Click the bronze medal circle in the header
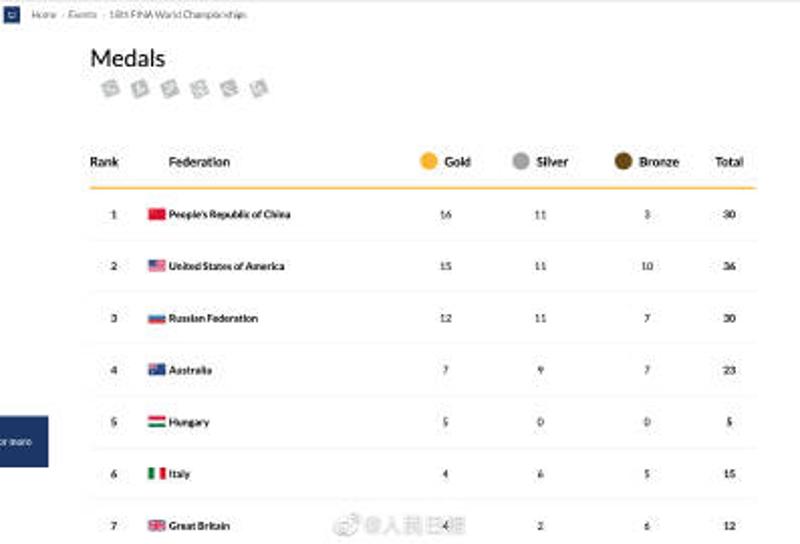Image resolution: width=800 pixels, height=544 pixels. (623, 162)
